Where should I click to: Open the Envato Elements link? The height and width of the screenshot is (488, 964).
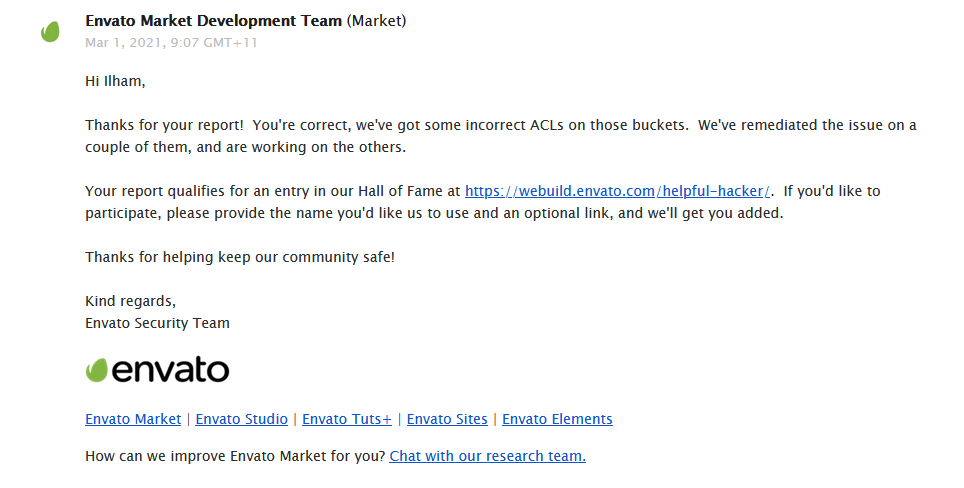[557, 419]
